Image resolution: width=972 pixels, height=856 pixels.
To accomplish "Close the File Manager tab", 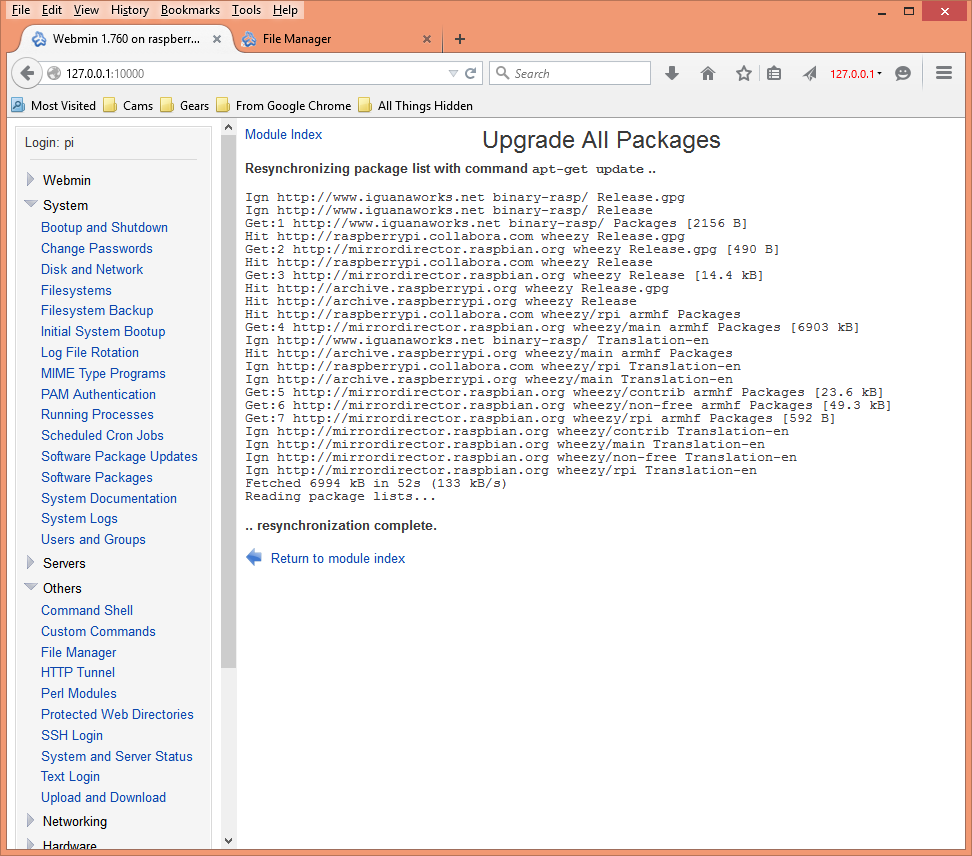I will tap(426, 39).
